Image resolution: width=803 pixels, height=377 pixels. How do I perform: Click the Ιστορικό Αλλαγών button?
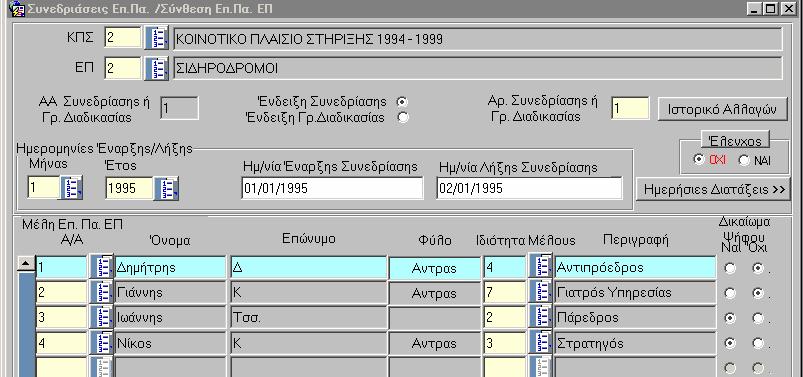[722, 109]
